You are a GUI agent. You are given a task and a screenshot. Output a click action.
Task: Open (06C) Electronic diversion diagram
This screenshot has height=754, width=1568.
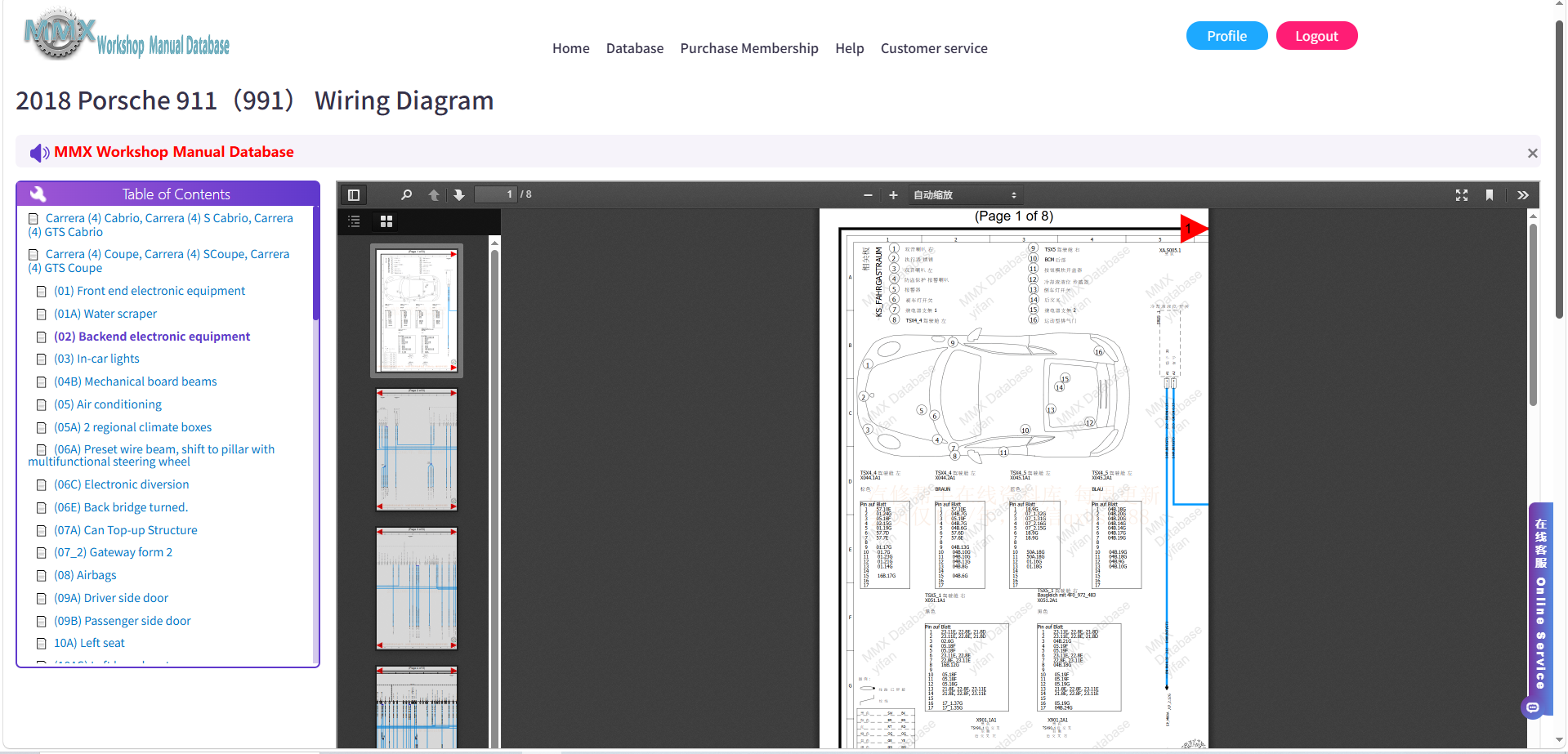click(x=122, y=484)
